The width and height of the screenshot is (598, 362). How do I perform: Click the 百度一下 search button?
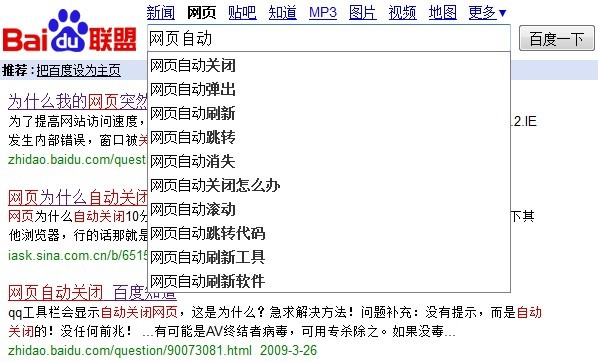tap(556, 39)
